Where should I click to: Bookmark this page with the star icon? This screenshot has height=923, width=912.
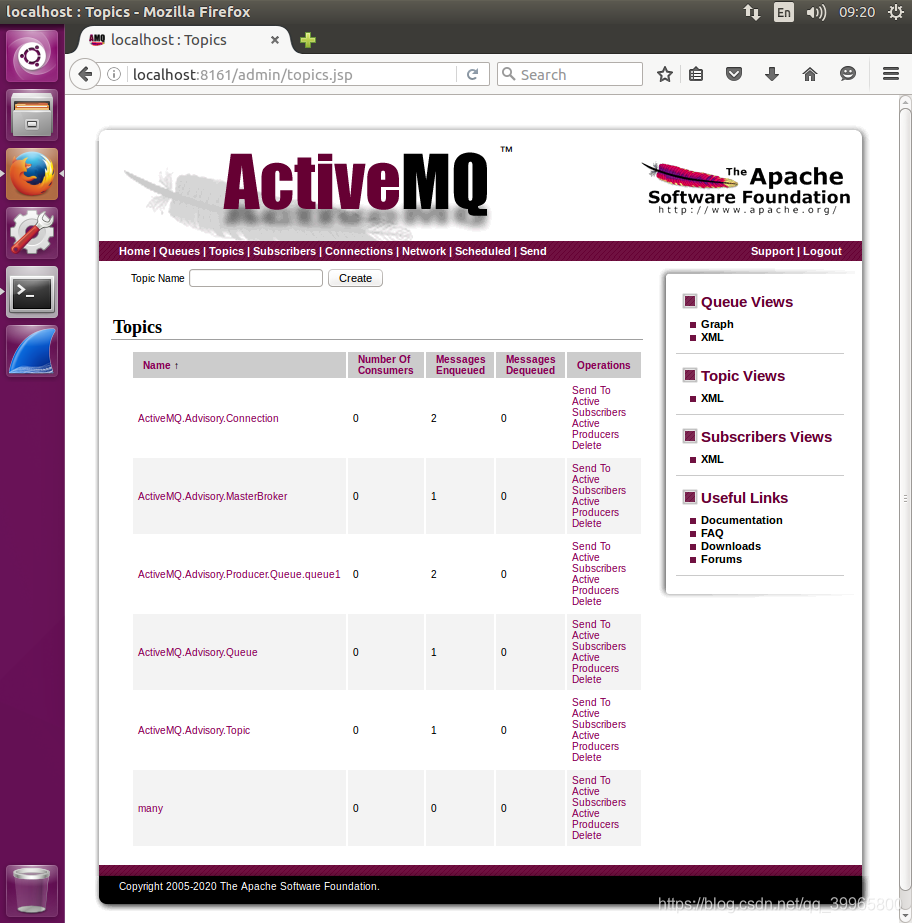tap(665, 74)
